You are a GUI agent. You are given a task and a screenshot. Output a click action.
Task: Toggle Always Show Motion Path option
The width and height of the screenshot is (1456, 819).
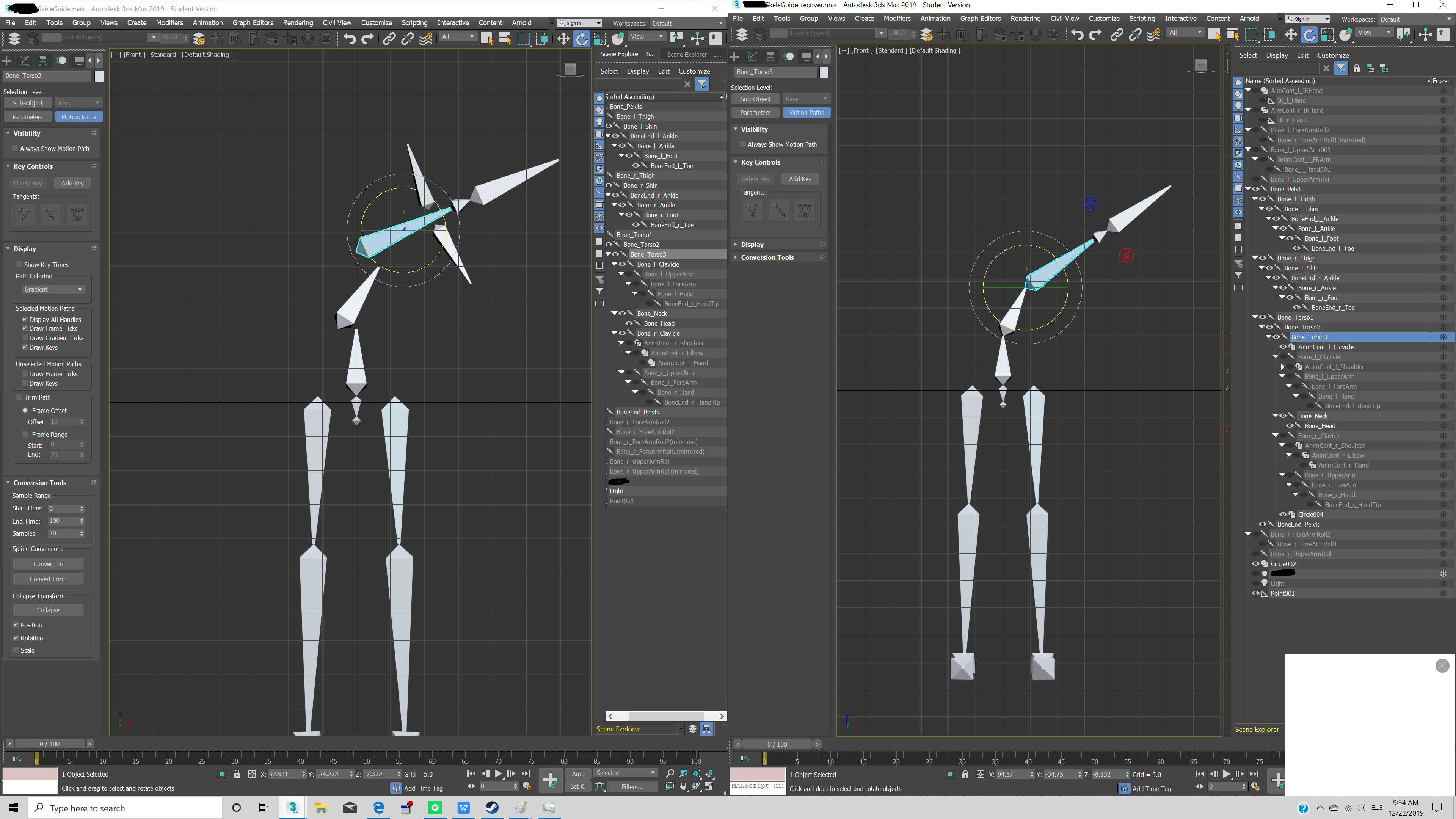tap(15, 148)
